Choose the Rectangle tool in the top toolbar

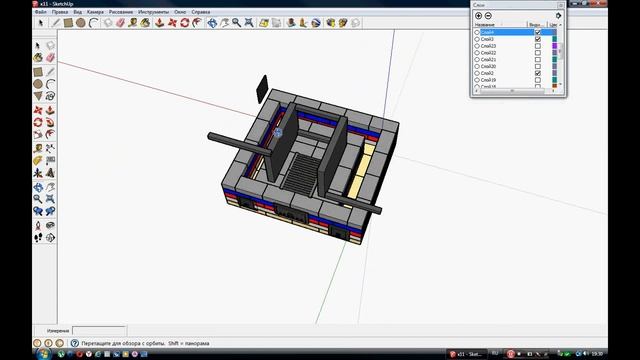(68, 23)
